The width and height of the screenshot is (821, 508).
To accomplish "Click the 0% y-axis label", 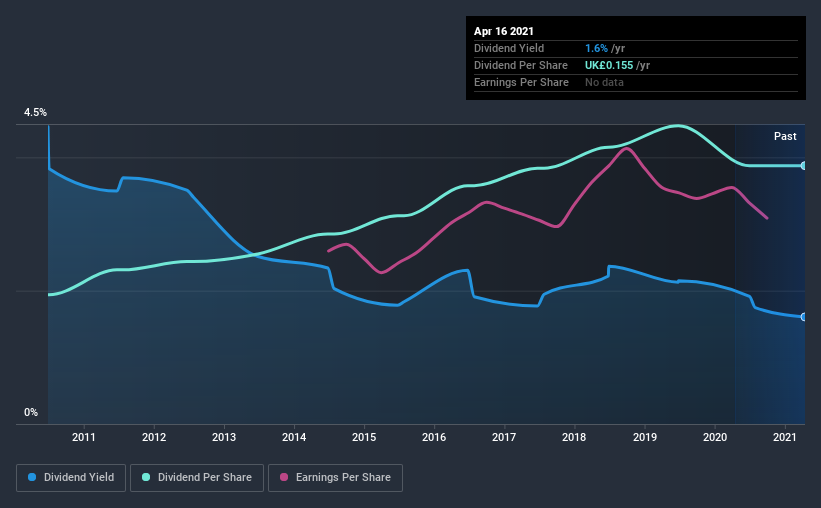I will 31,413.
